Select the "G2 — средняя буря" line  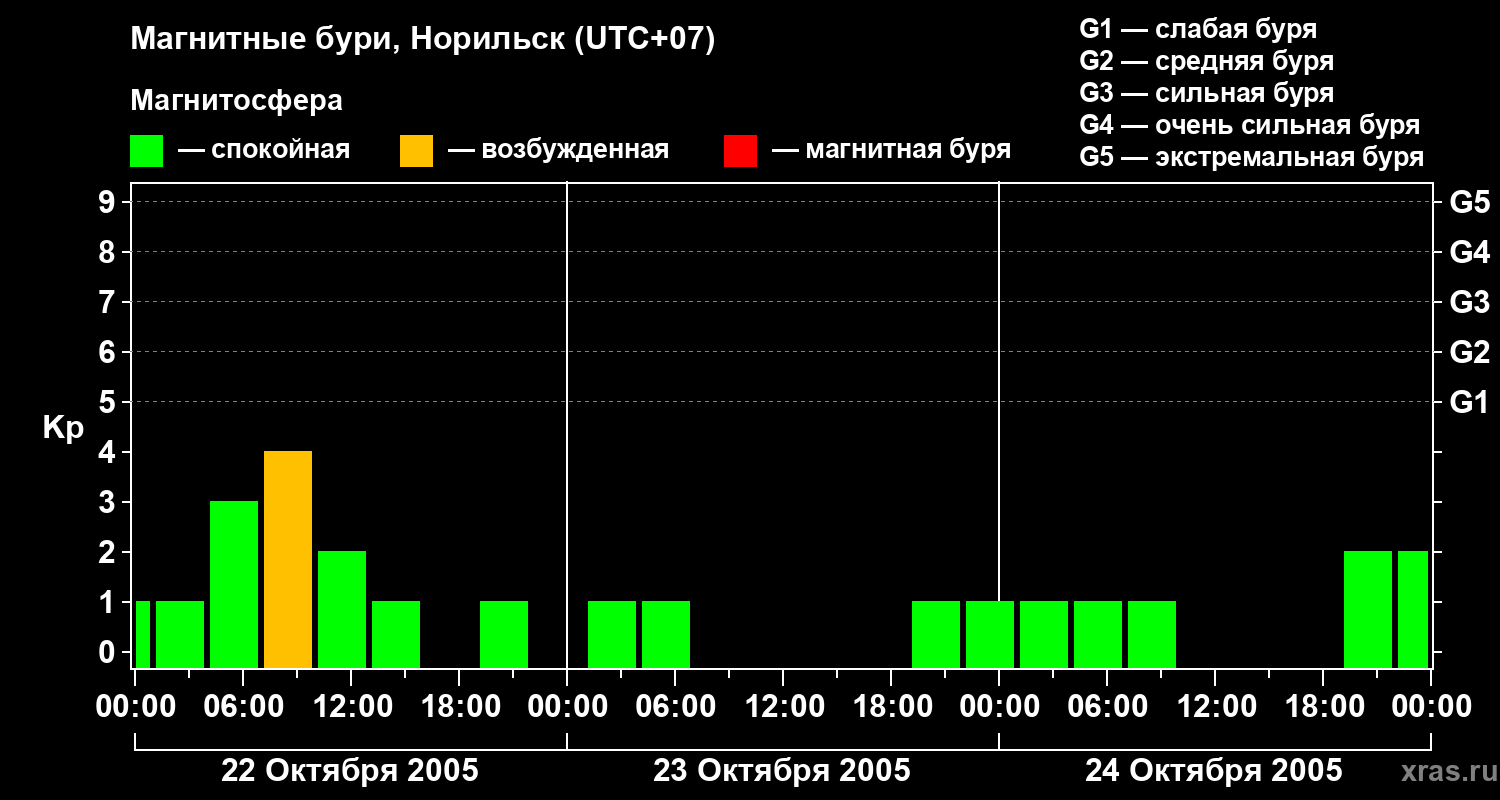pos(1207,61)
